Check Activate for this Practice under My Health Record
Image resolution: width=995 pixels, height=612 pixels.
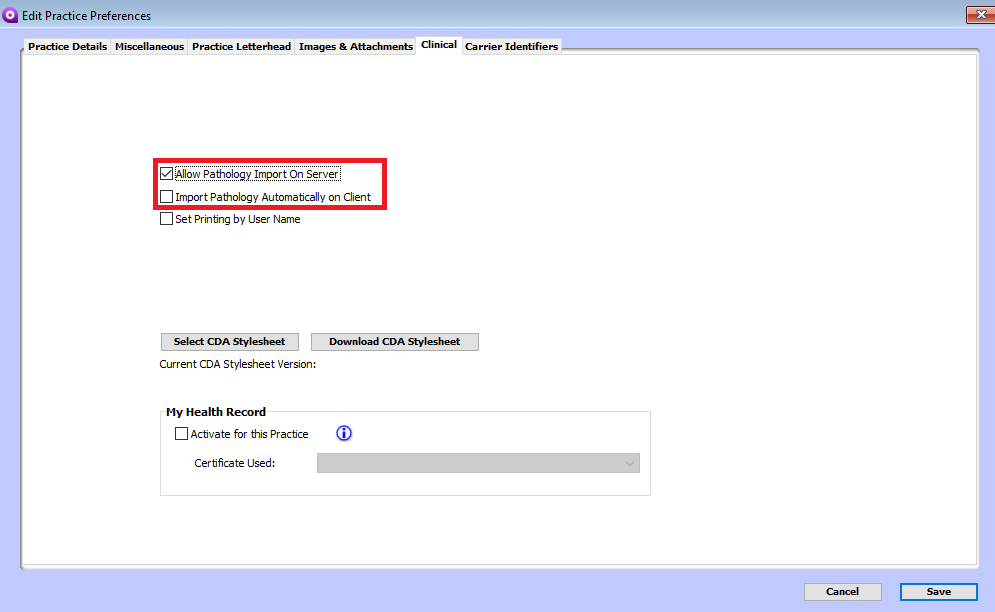[181, 433]
